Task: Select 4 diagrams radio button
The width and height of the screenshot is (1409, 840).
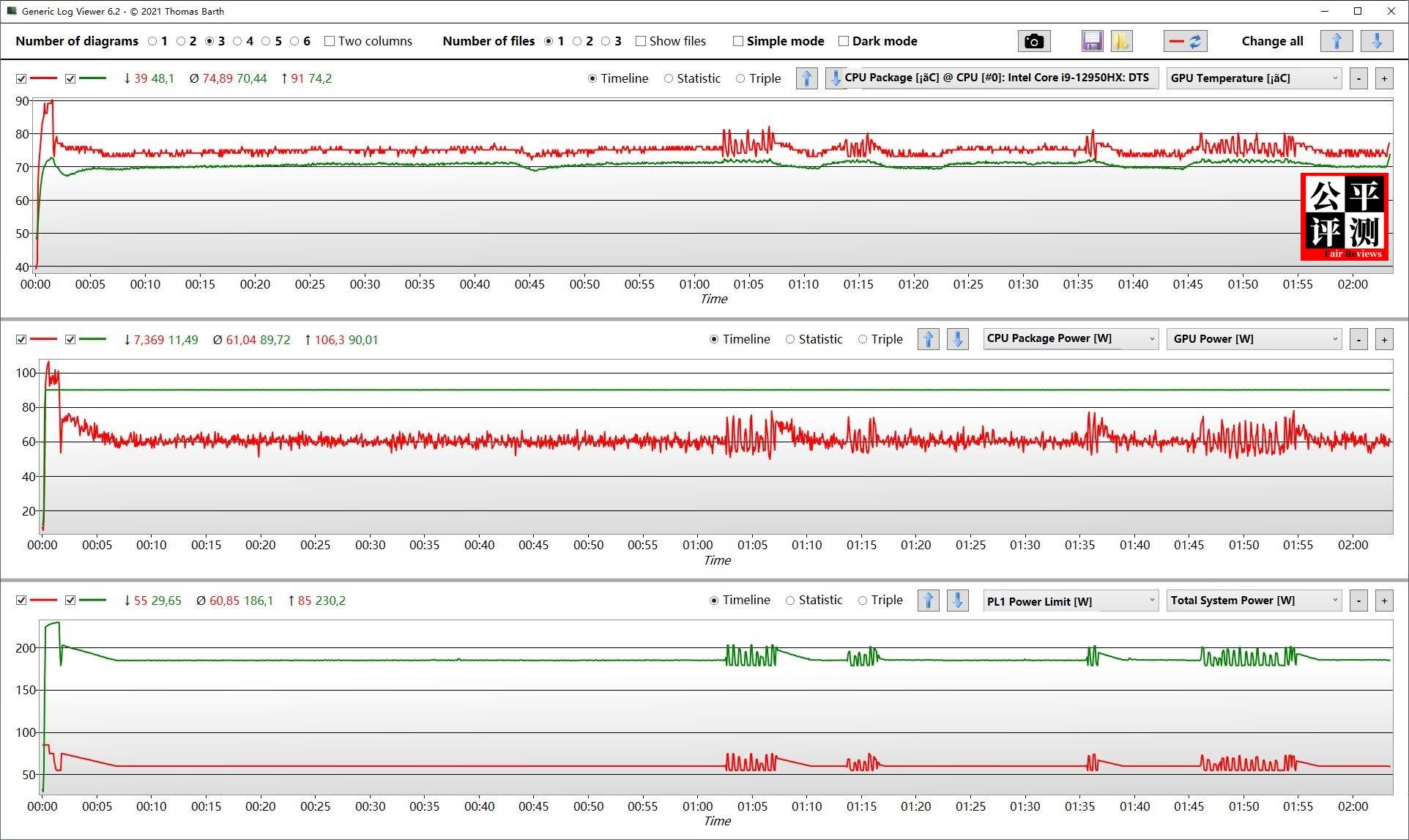Action: click(237, 41)
